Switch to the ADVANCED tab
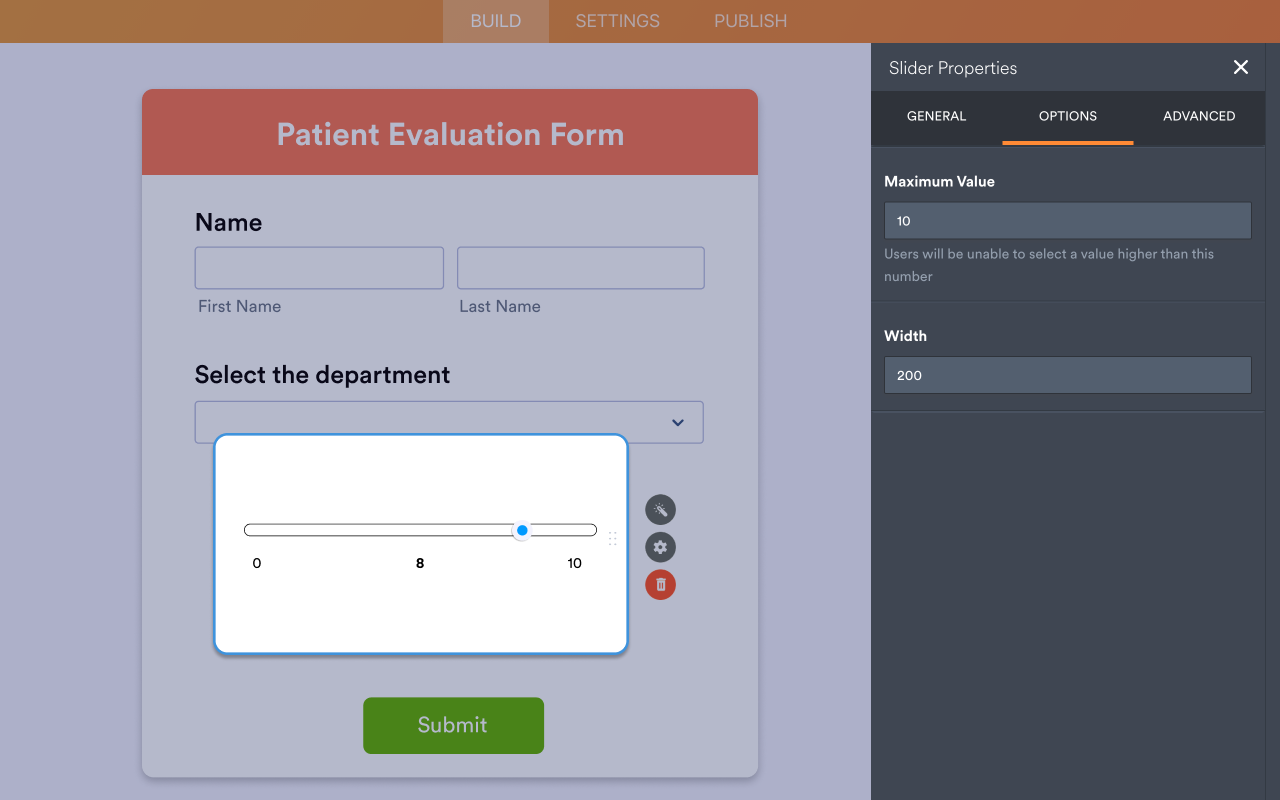The image size is (1280, 800). (1199, 116)
